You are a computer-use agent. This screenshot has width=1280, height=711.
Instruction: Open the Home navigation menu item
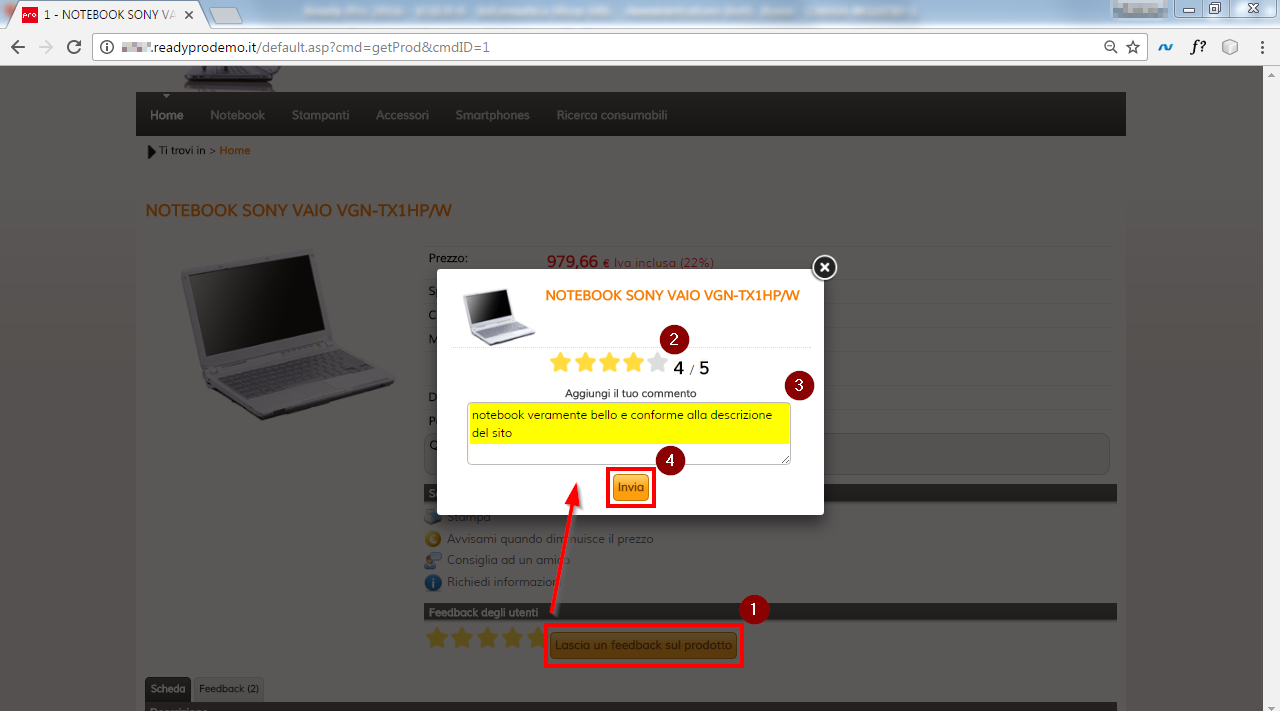(x=167, y=115)
